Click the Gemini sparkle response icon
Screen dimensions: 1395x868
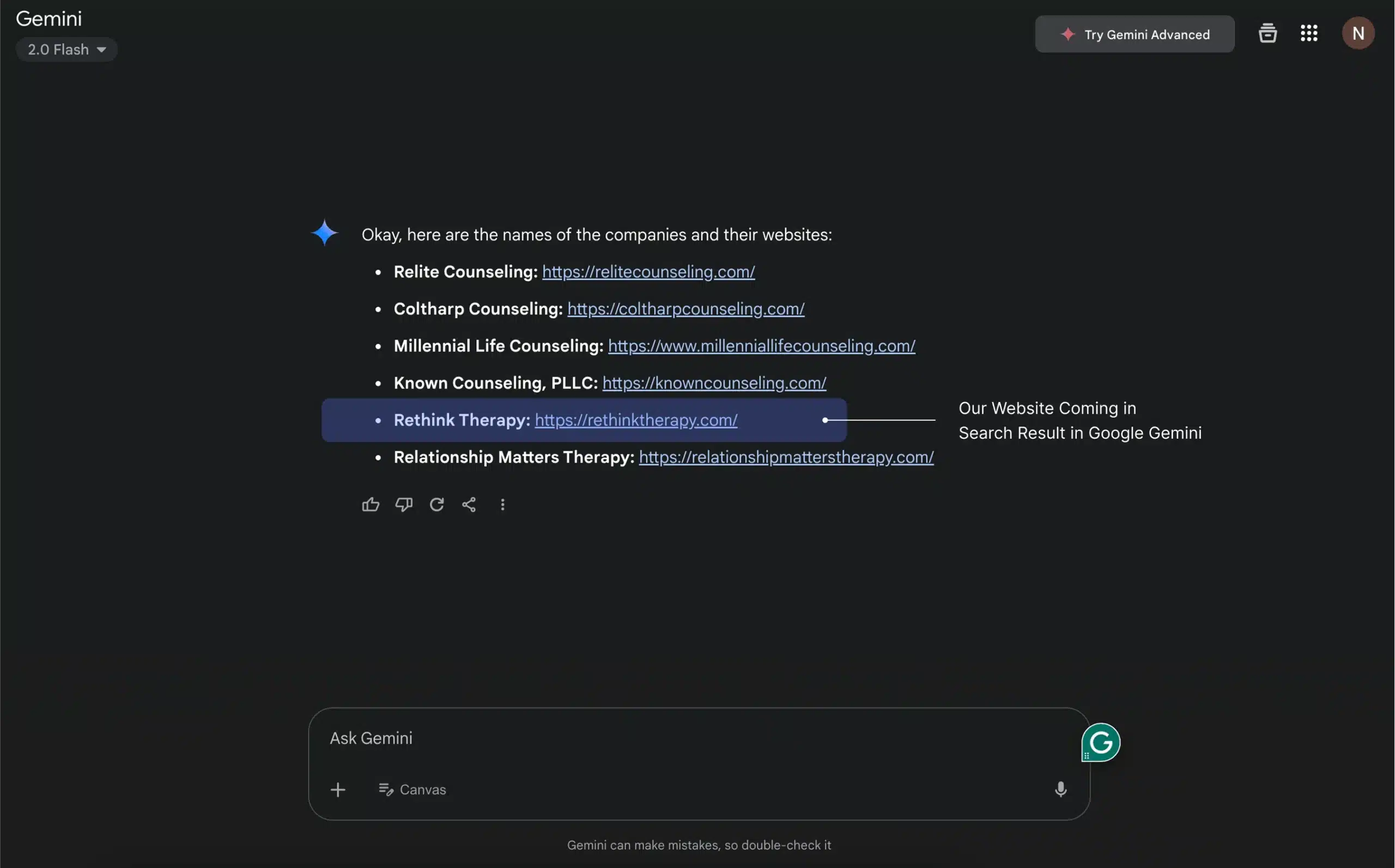click(x=324, y=233)
